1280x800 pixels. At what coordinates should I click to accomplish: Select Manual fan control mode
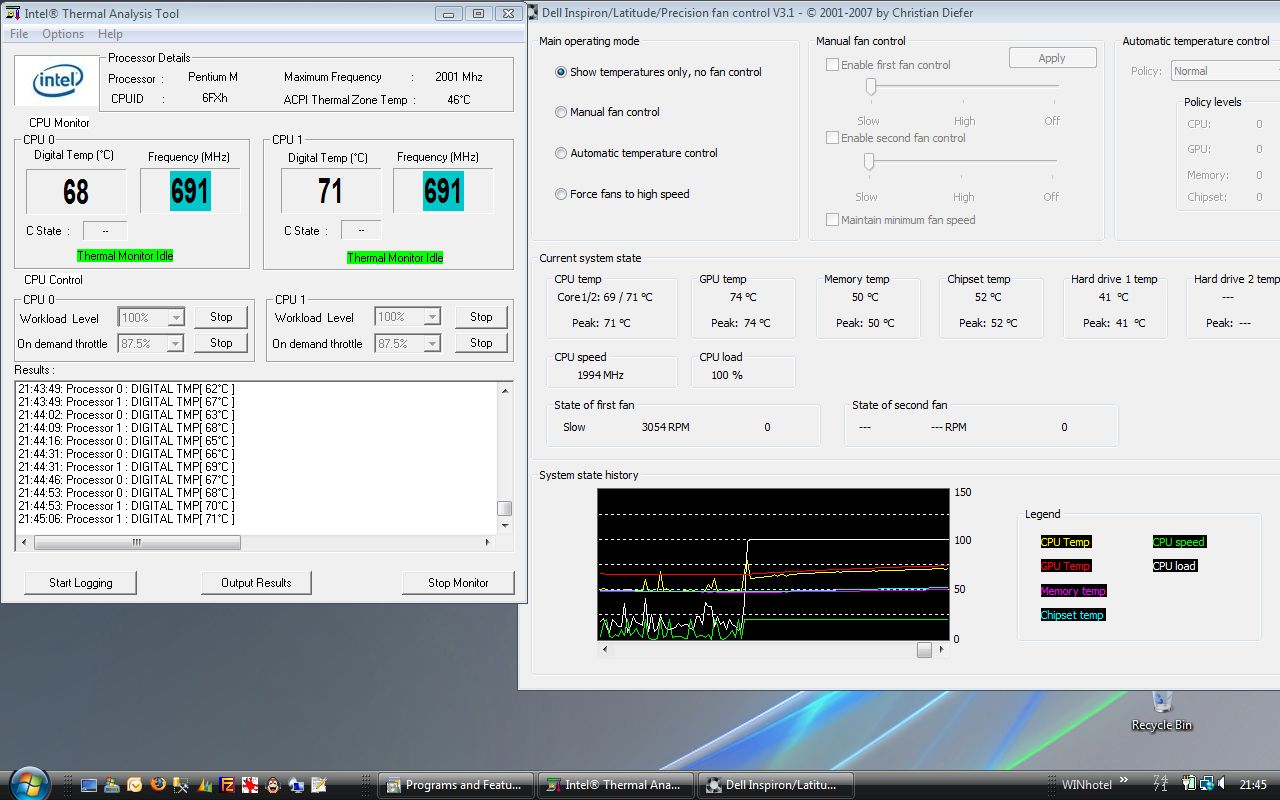coord(607,112)
